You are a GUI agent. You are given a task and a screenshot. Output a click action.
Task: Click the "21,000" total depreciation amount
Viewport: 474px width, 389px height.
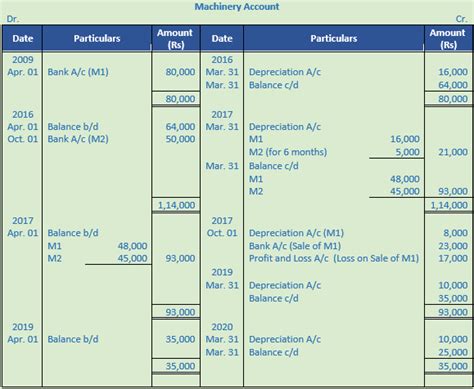pyautogui.click(x=453, y=152)
